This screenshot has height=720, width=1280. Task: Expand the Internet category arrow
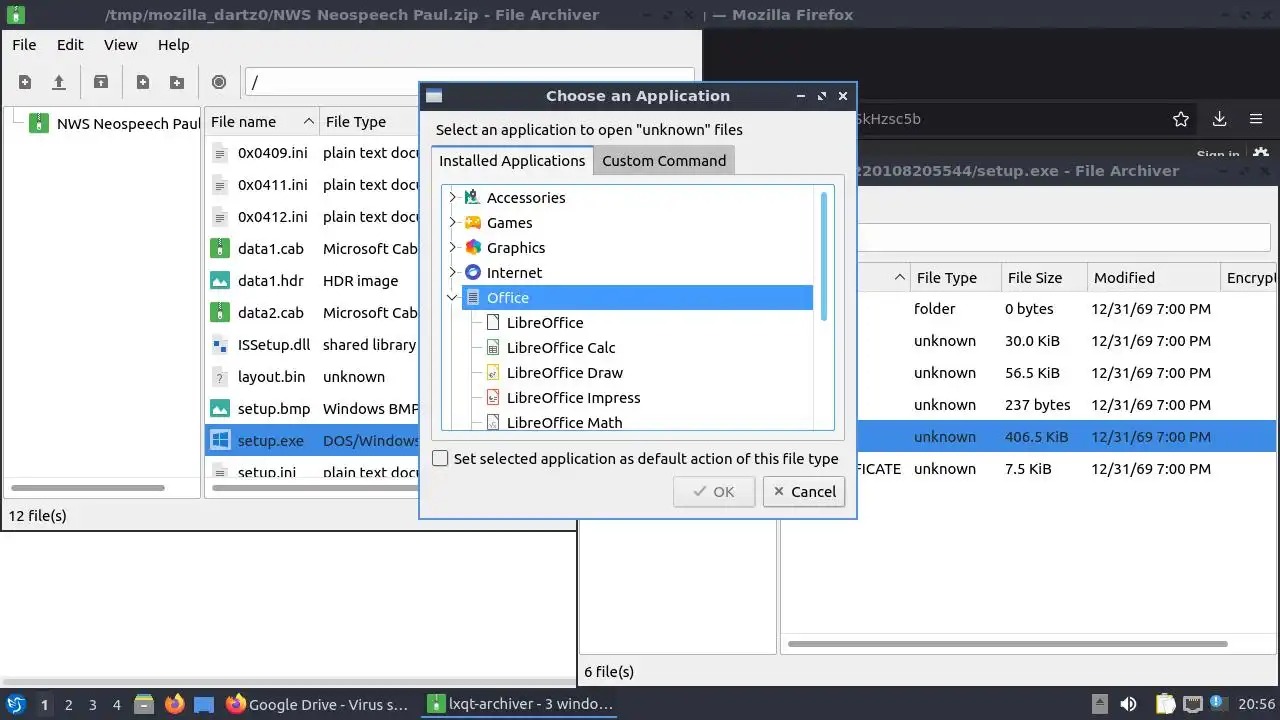[x=452, y=272]
